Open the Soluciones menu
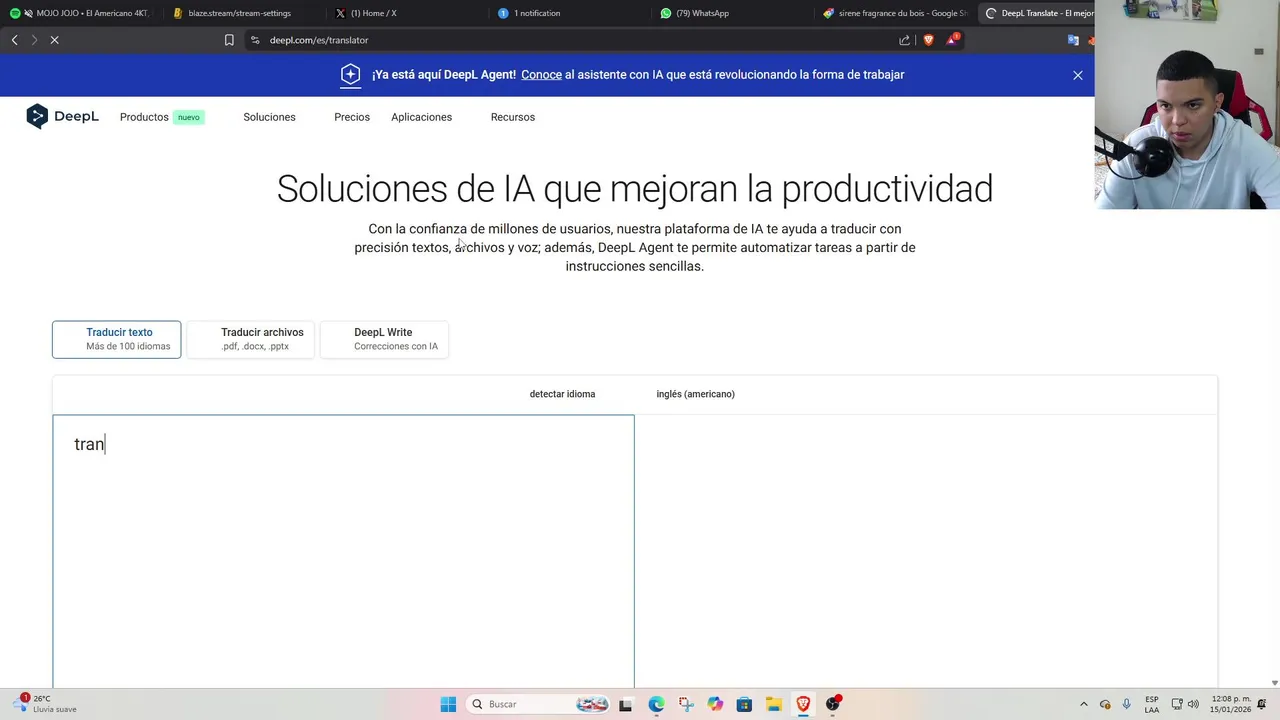This screenshot has height=720, width=1280. point(269,117)
